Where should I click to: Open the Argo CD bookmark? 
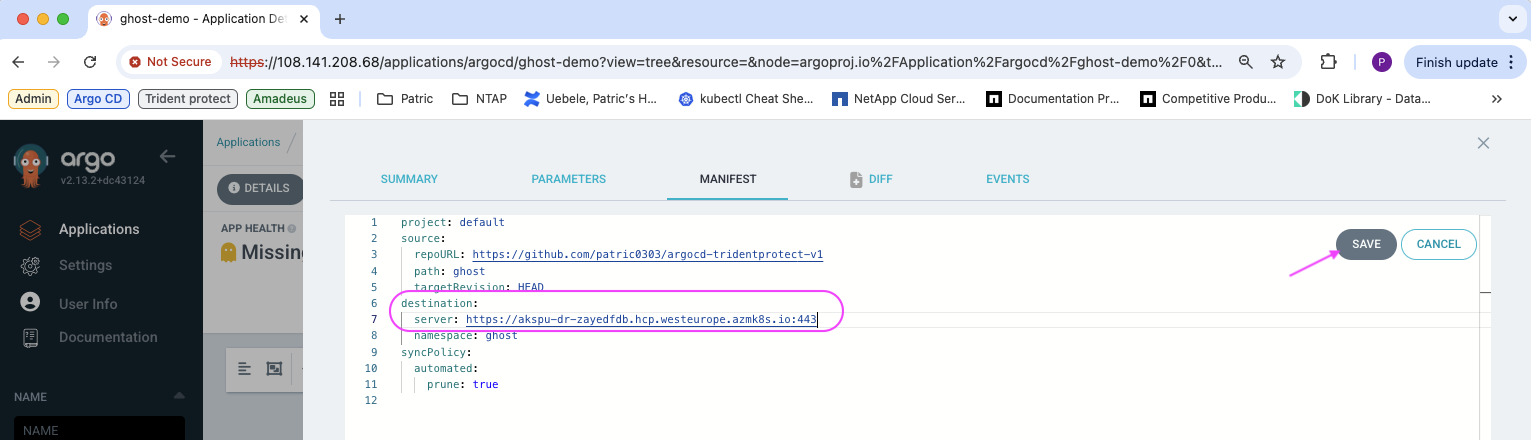99,99
